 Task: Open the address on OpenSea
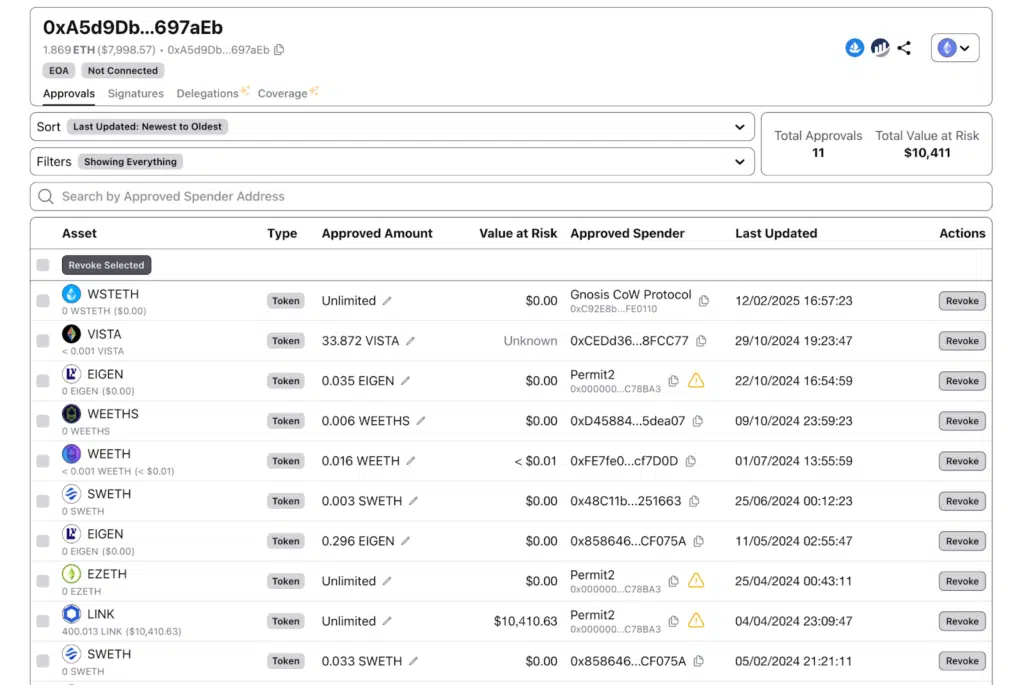(x=855, y=47)
